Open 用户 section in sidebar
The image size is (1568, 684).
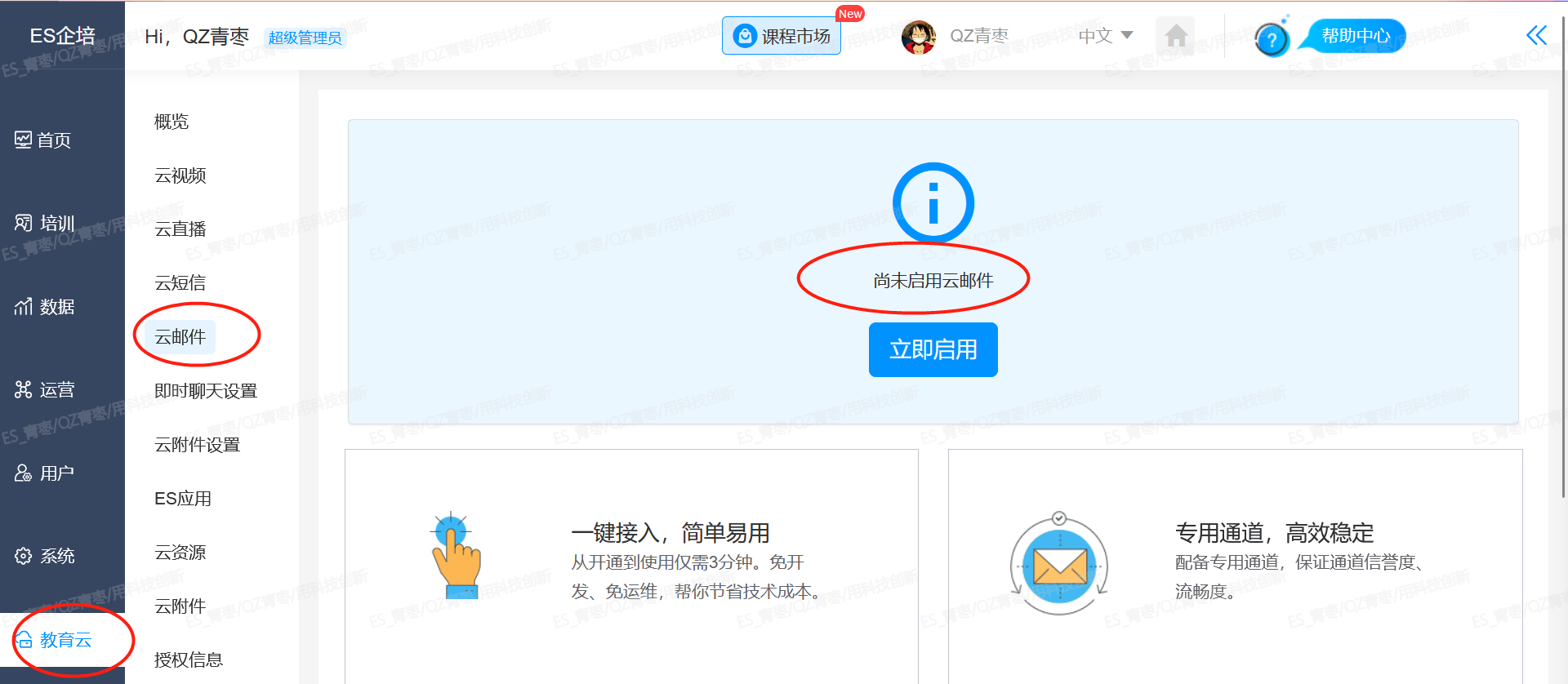pyautogui.click(x=46, y=473)
